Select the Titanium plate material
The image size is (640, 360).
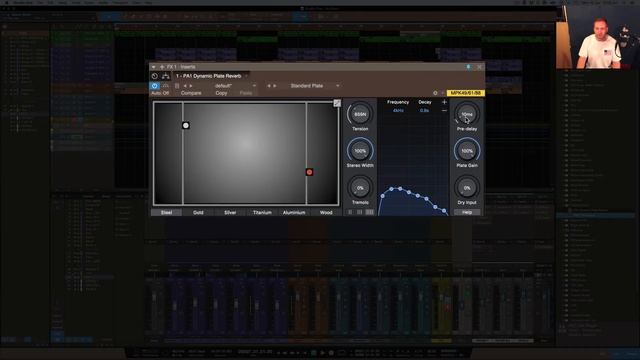coord(262,212)
